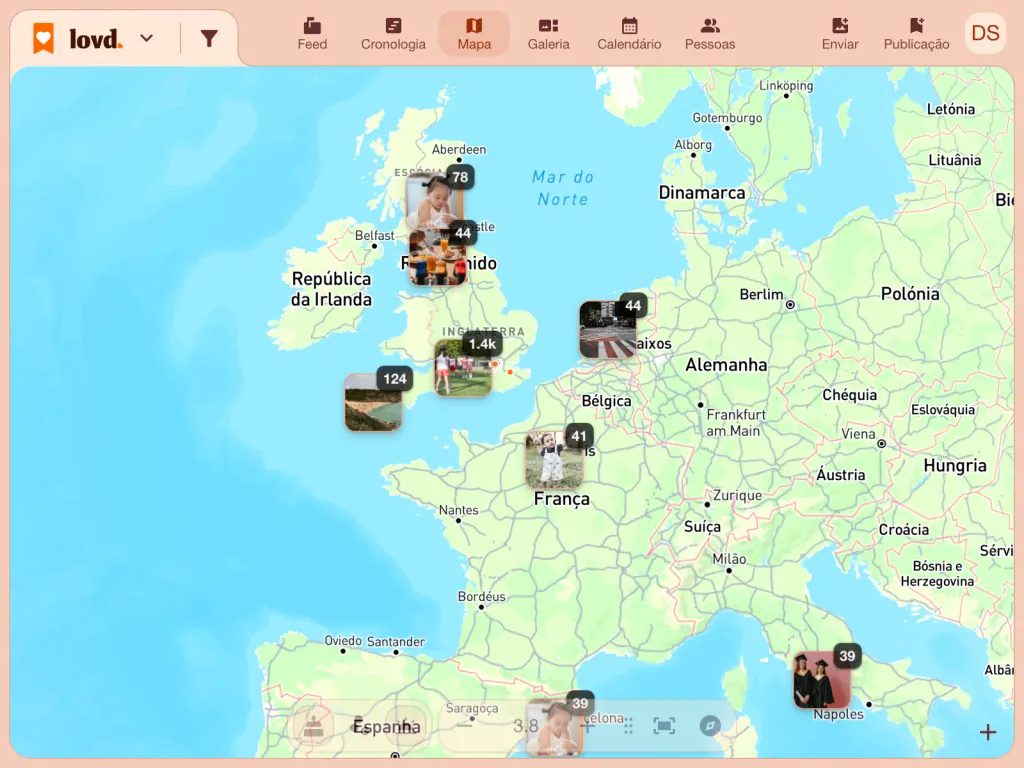
Task: Click the plus icon at the map corner
Action: 987,732
